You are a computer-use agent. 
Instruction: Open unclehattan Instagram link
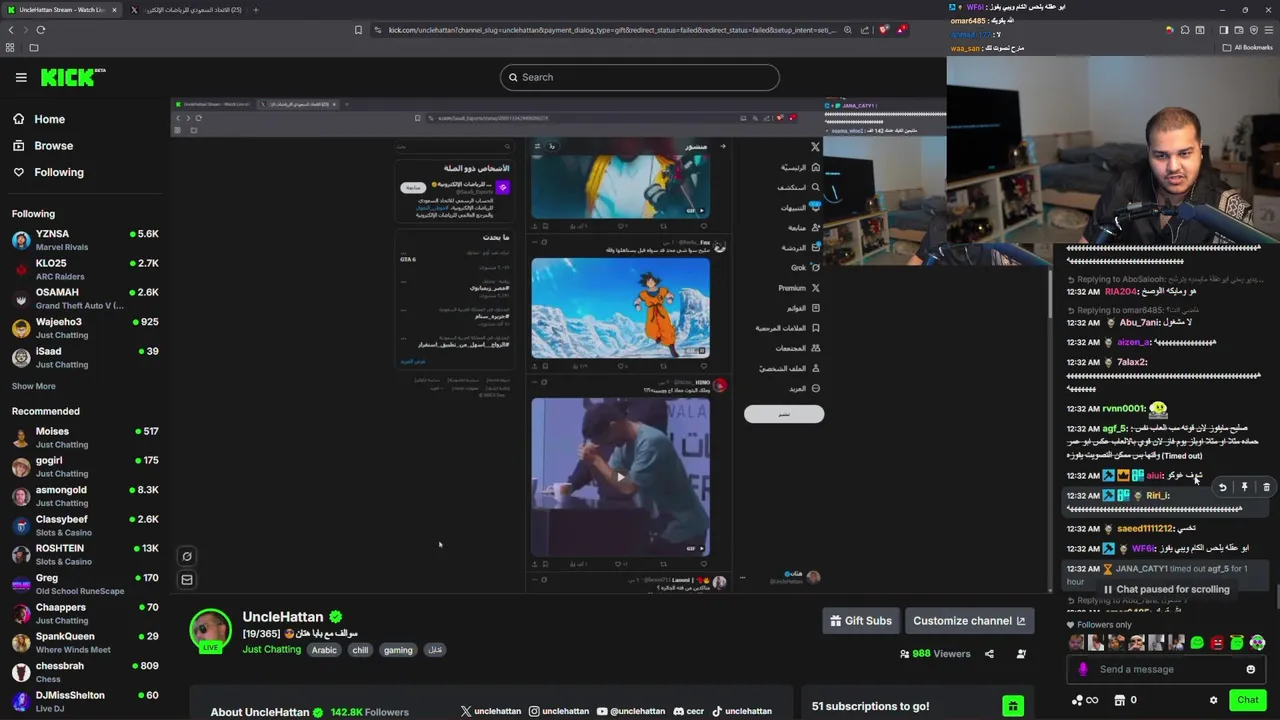[559, 711]
